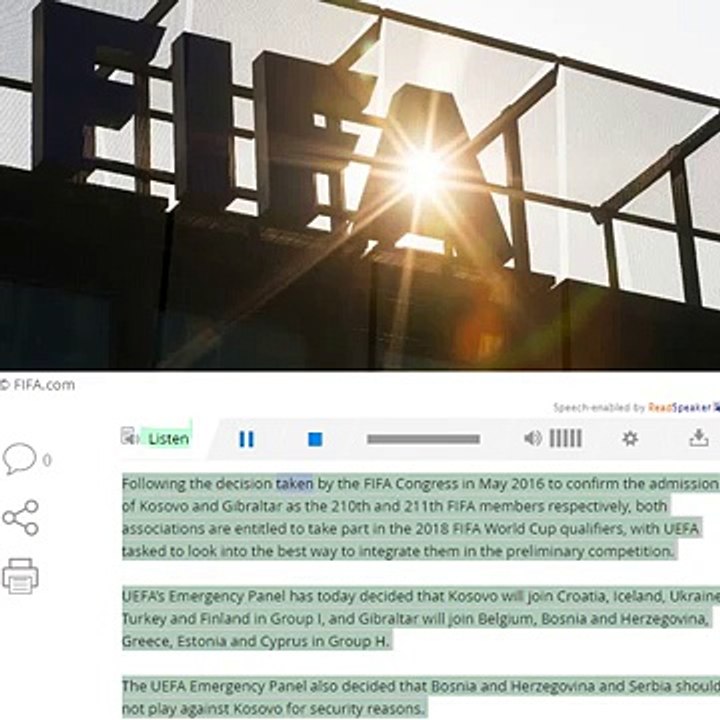
Task: Open the ReadSpeaker link
Action: [682, 407]
